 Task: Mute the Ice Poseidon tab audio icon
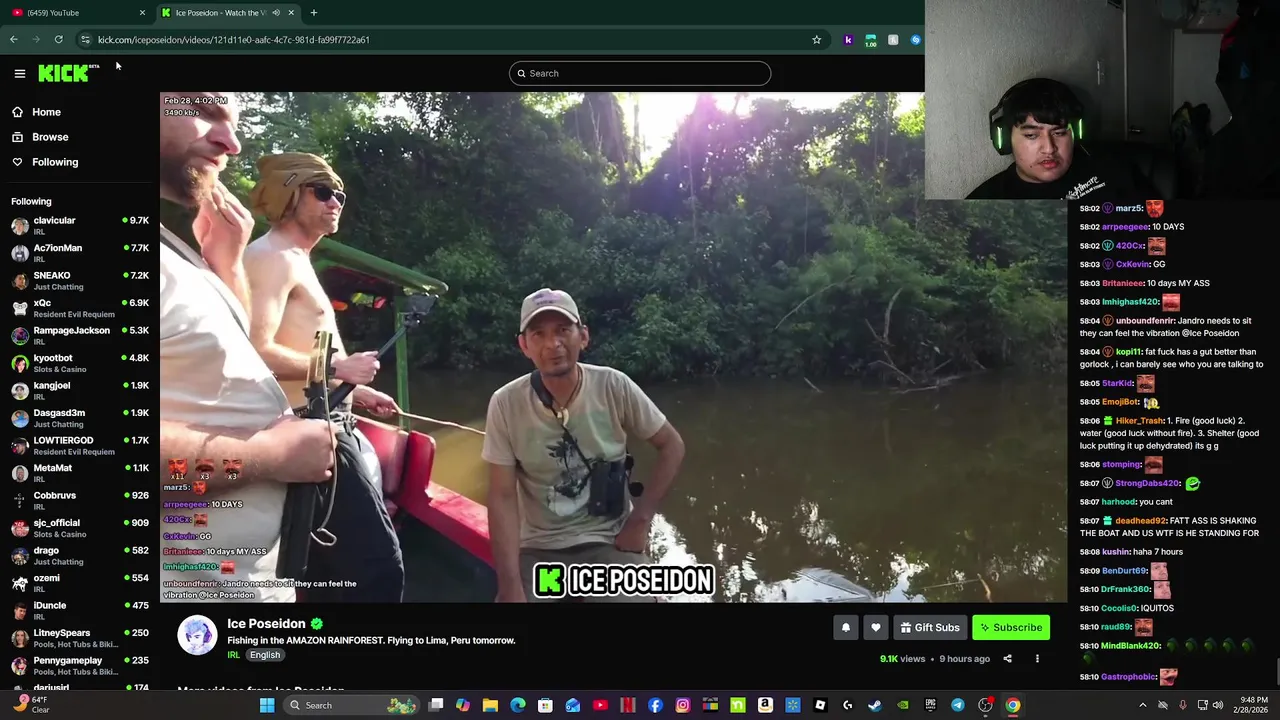pos(276,12)
